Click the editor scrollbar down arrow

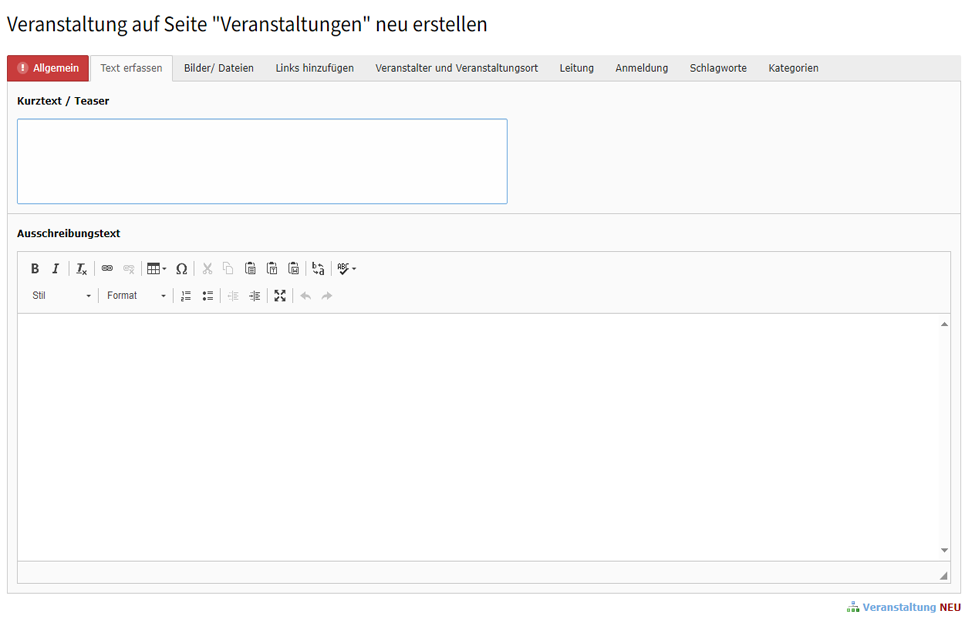coord(944,550)
